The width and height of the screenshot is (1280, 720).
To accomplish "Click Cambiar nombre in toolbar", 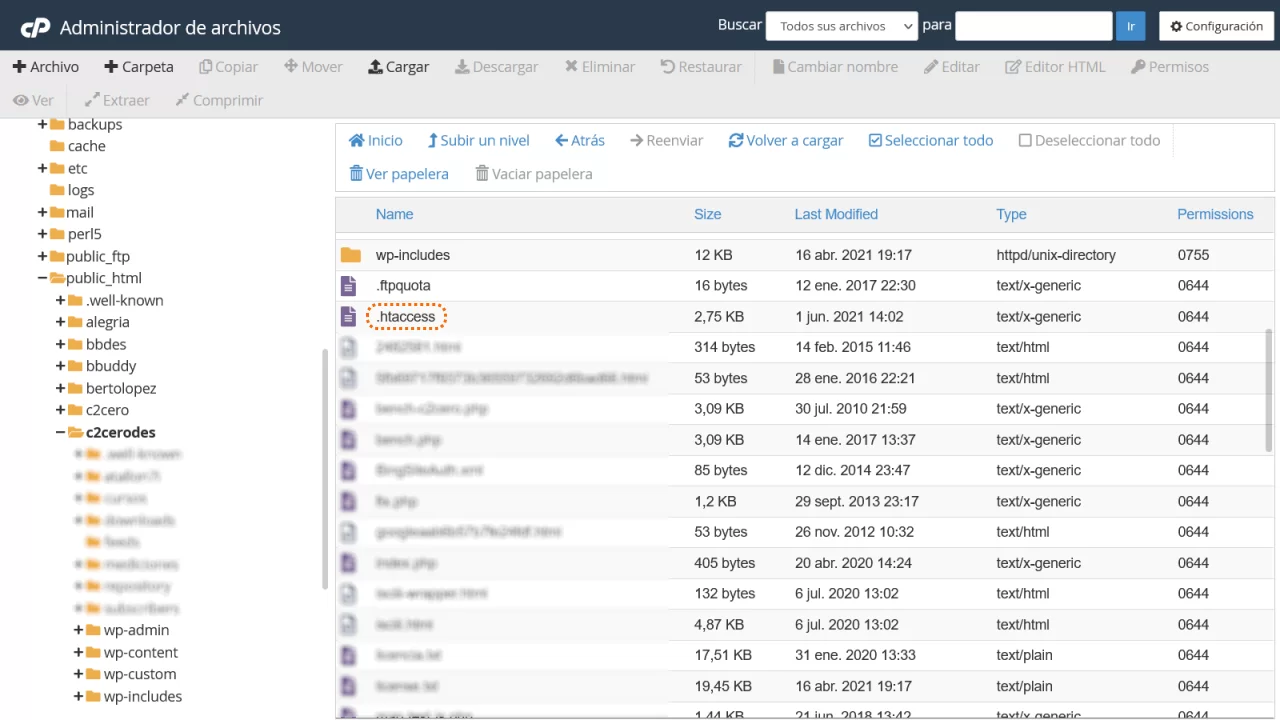I will pyautogui.click(x=835, y=67).
